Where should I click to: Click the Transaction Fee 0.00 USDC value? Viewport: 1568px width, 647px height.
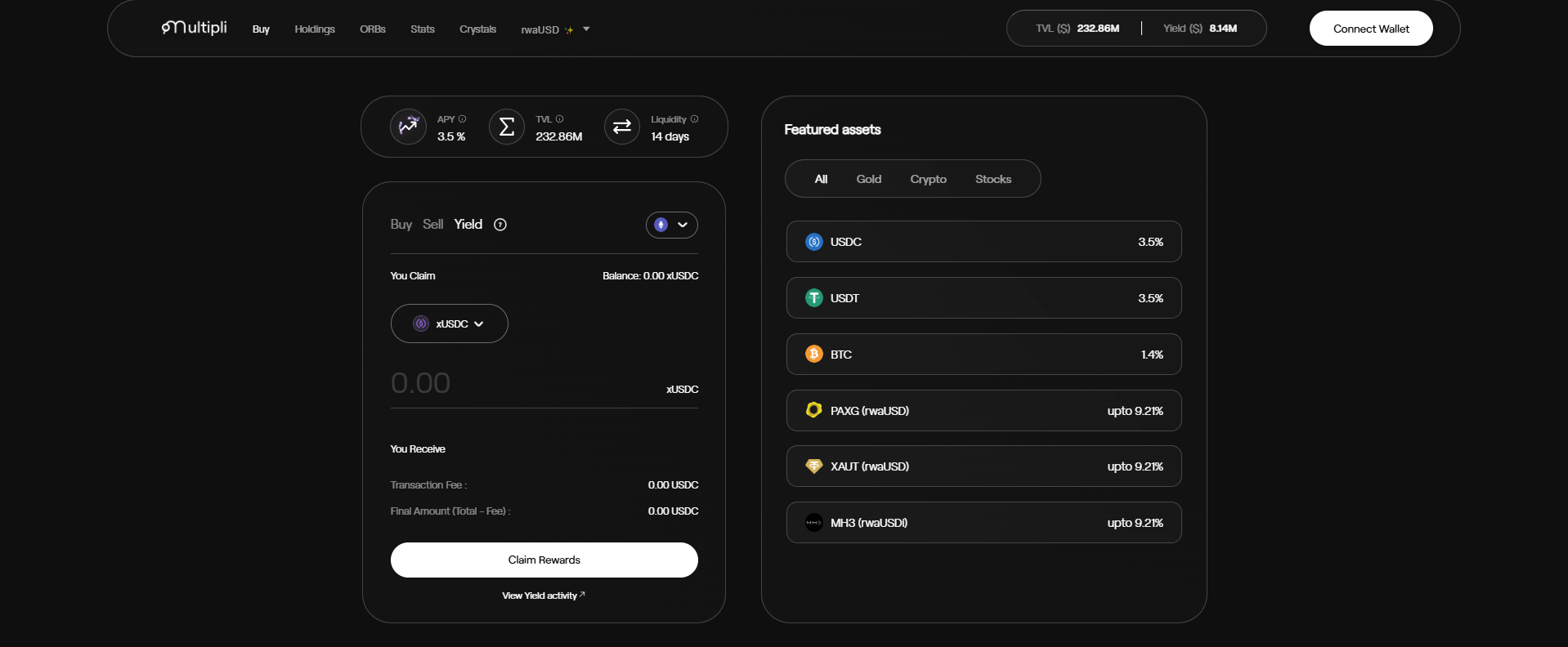click(x=674, y=485)
